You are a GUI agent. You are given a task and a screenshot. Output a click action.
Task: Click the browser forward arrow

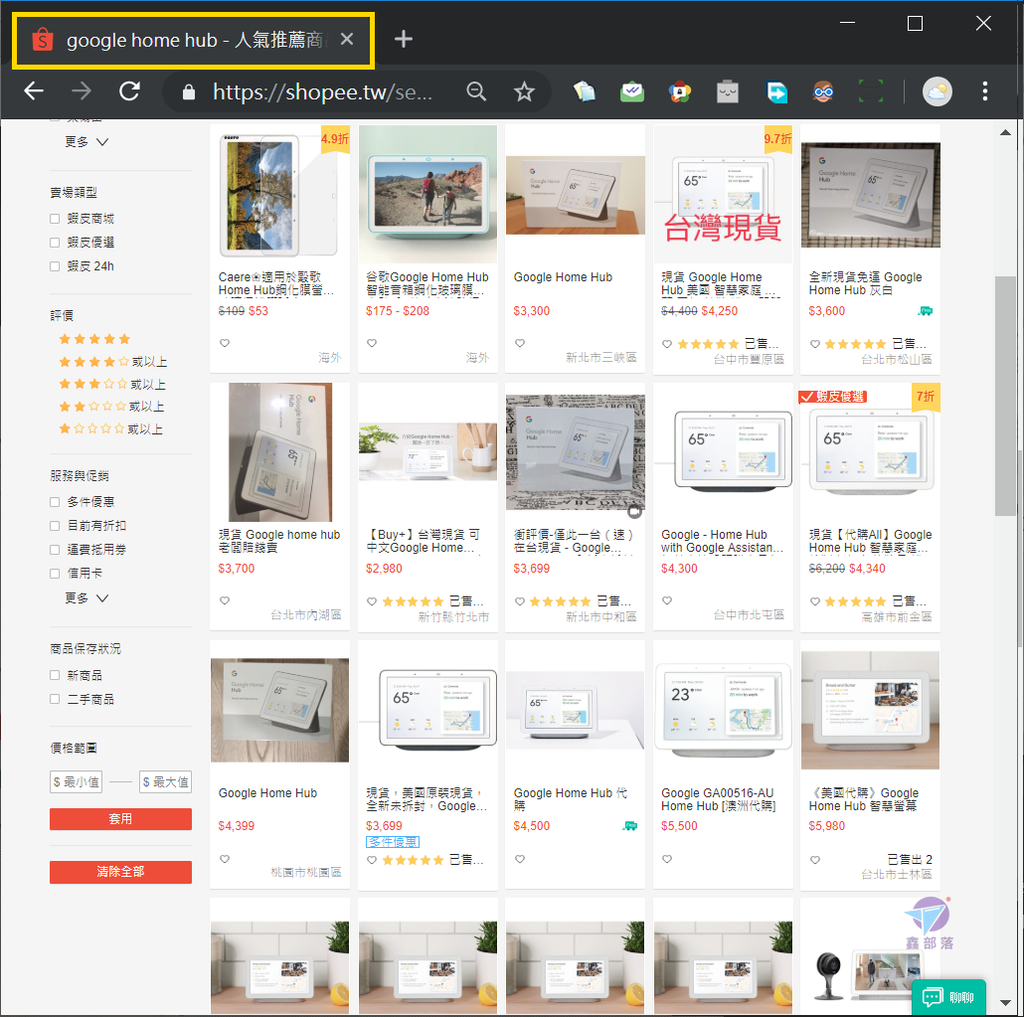(81, 91)
